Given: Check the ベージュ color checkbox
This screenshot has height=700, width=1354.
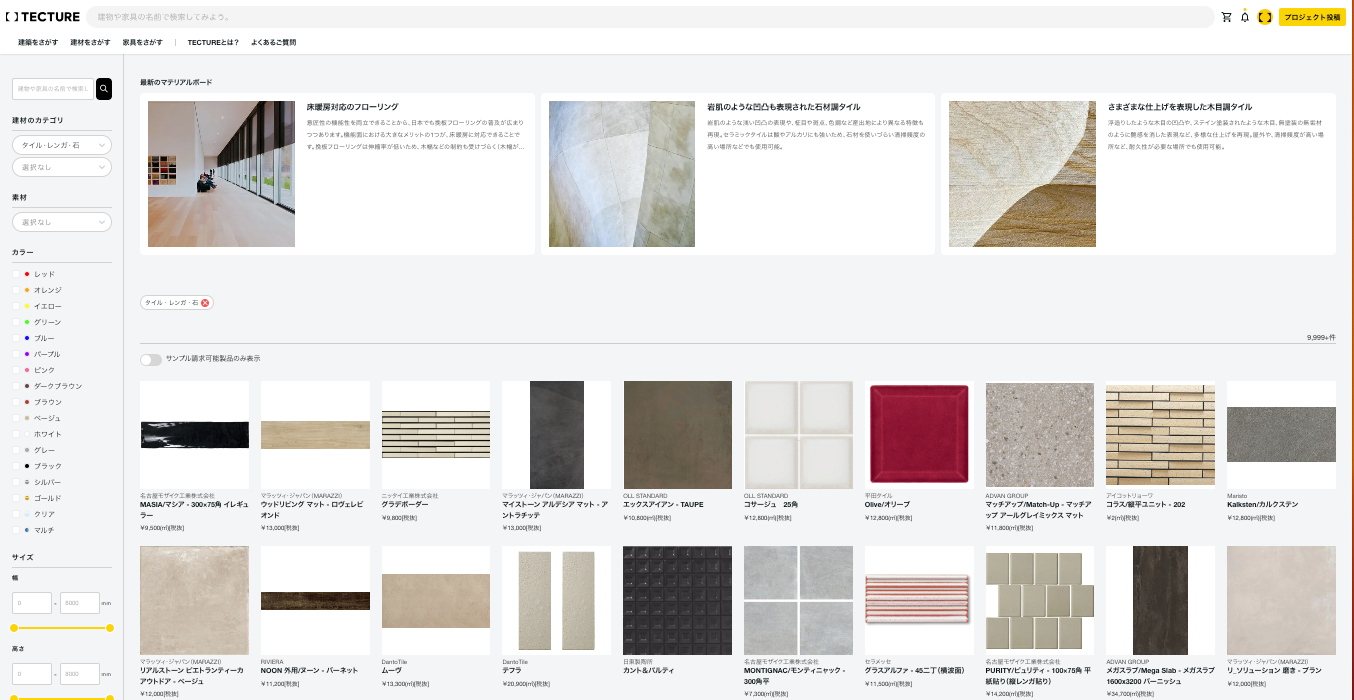Looking at the screenshot, I should (15, 418).
